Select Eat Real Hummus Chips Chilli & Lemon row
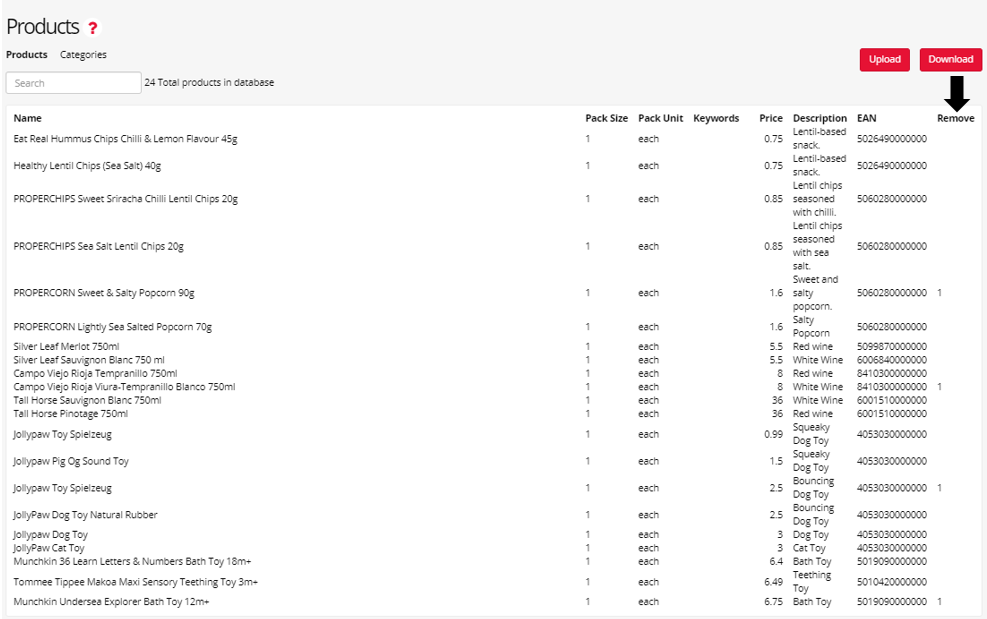Image resolution: width=987 pixels, height=619 pixels. tap(125, 139)
